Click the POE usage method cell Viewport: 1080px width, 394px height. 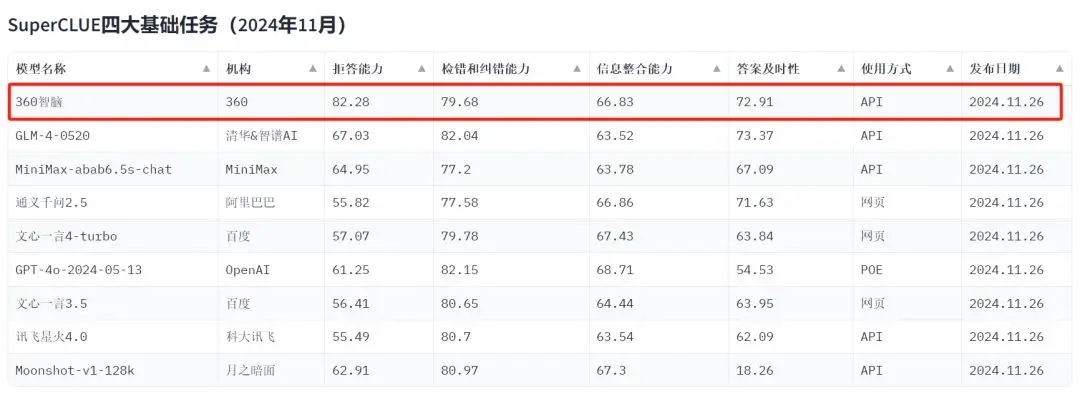pos(907,269)
